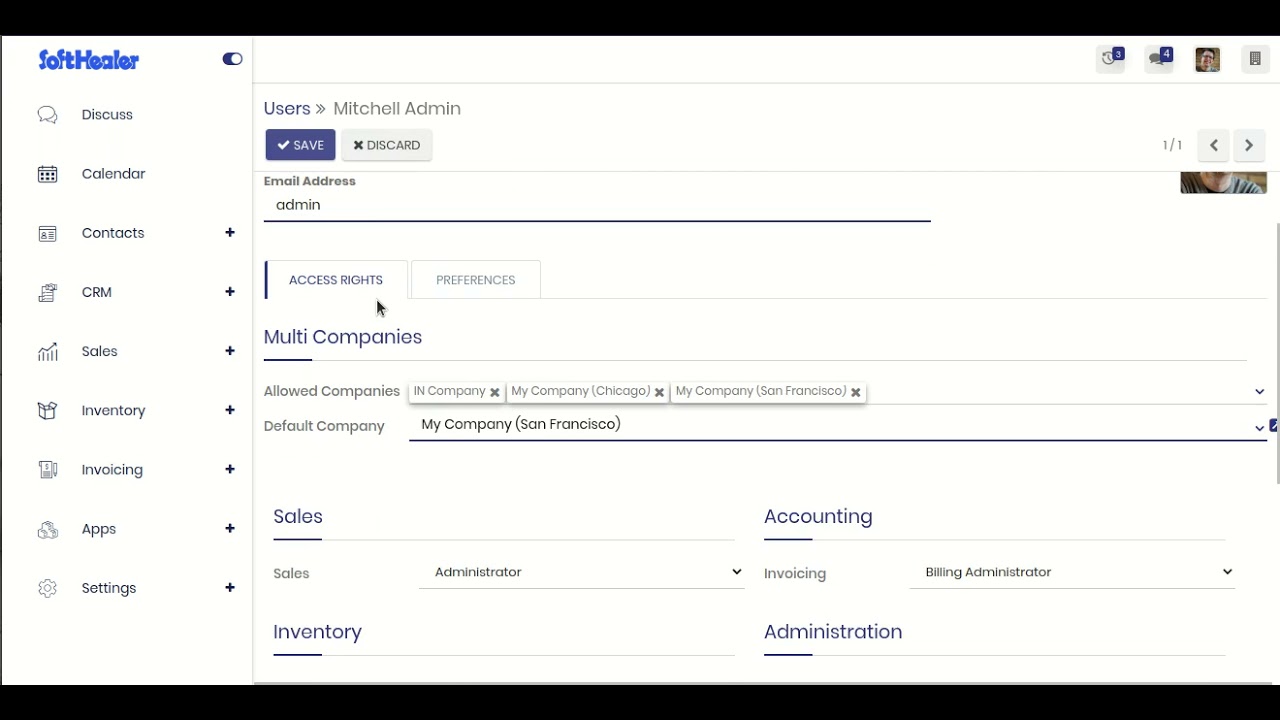Go to previous record arrow

pos(1214,145)
